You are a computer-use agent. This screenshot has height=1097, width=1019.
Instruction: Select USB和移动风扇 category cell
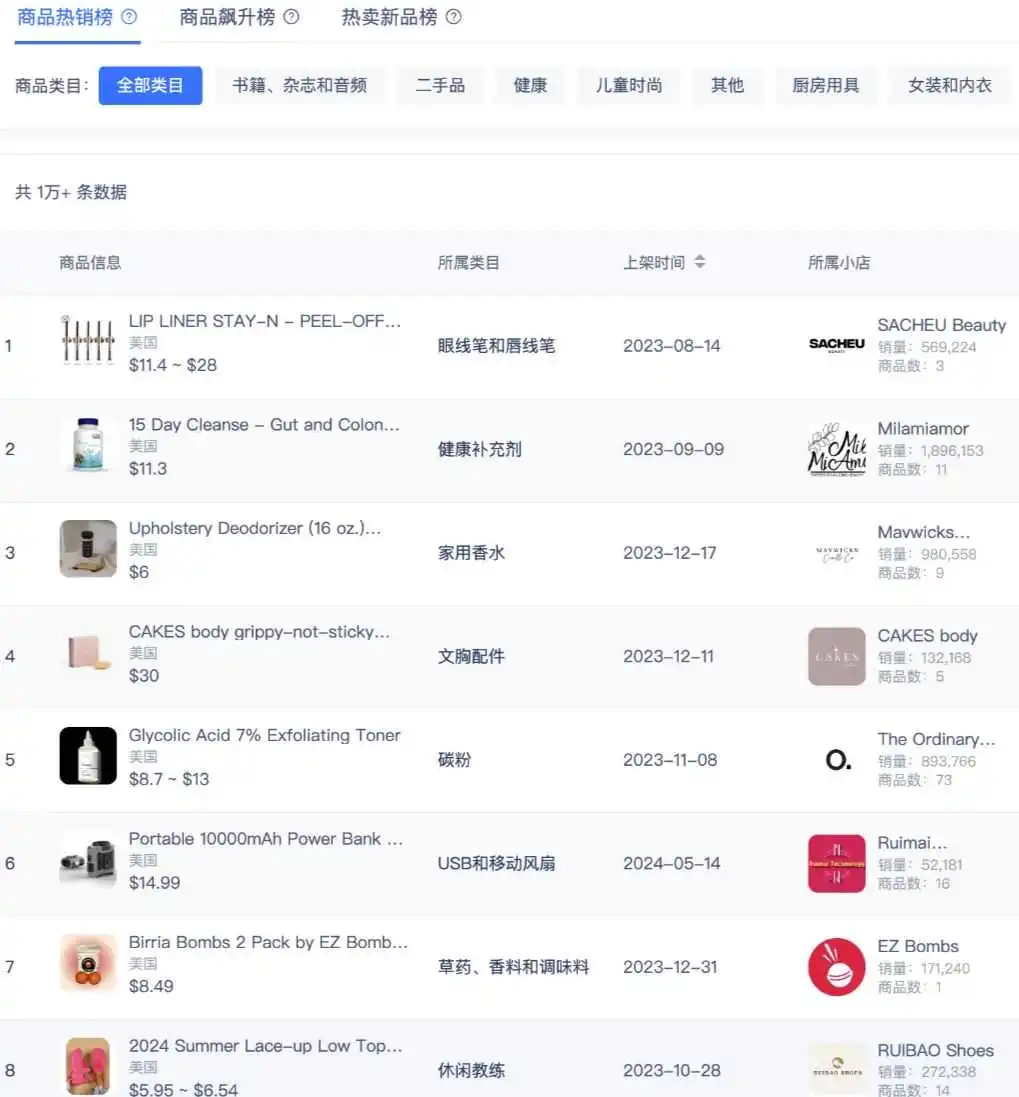[497, 863]
